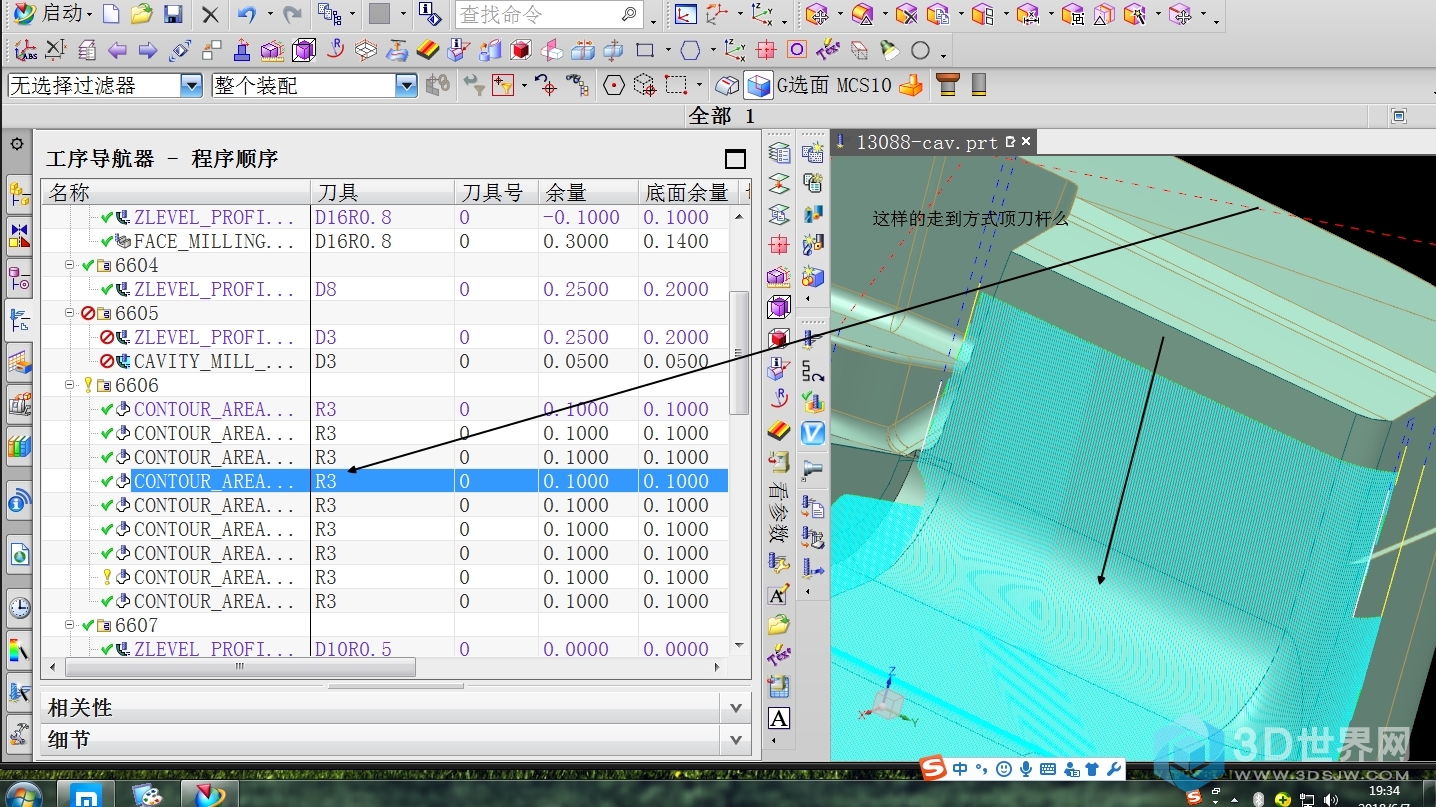Viewport: 1436px width, 807px height.
Task: Open the 无选择过滤器 filter dropdown
Action: tap(192, 86)
